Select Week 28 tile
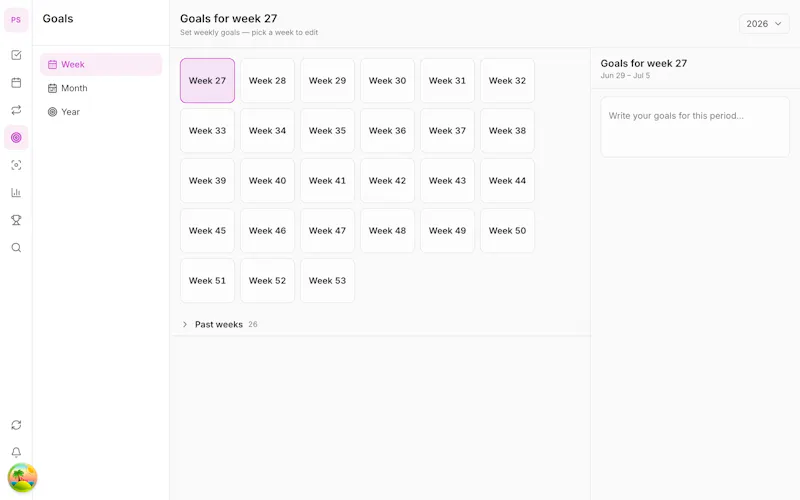 pyautogui.click(x=267, y=81)
